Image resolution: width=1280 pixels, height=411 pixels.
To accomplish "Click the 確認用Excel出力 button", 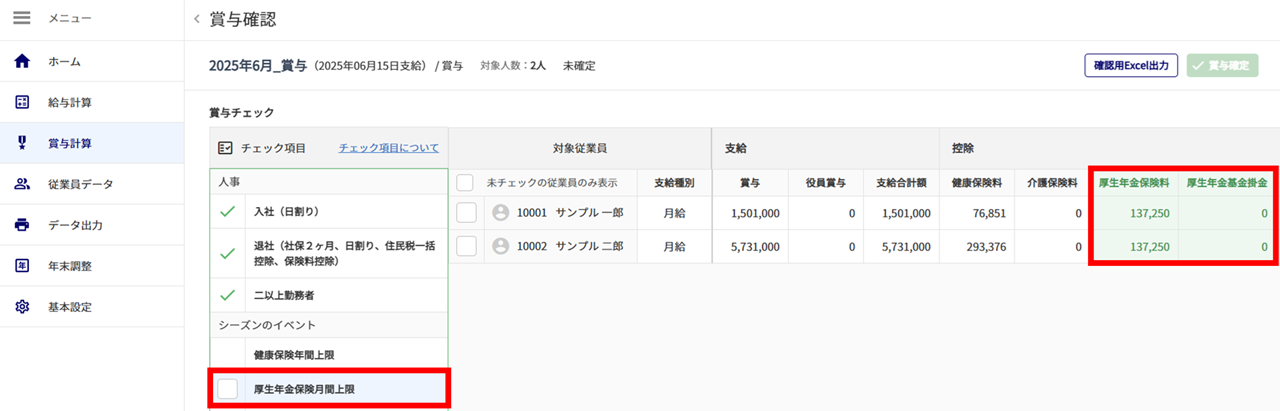I will [x=1131, y=66].
